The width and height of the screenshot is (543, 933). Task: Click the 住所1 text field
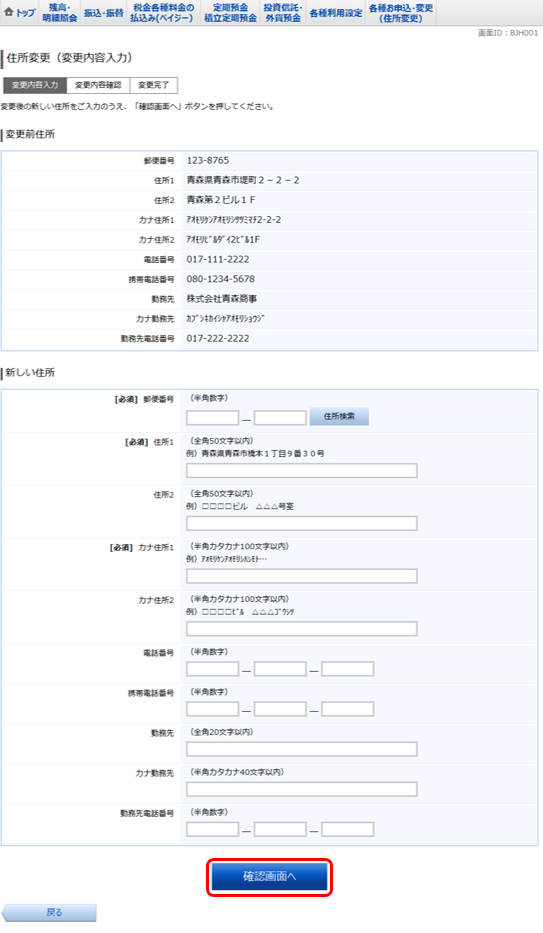click(x=302, y=471)
